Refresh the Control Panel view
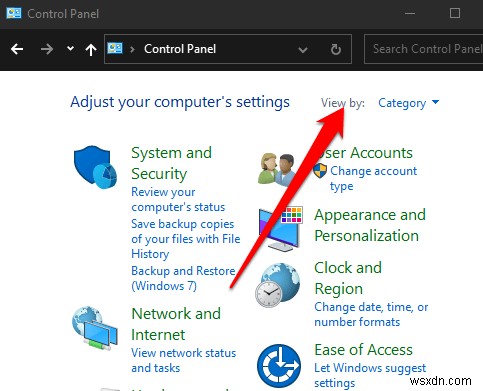Image resolution: width=483 pixels, height=391 pixels. [336, 49]
